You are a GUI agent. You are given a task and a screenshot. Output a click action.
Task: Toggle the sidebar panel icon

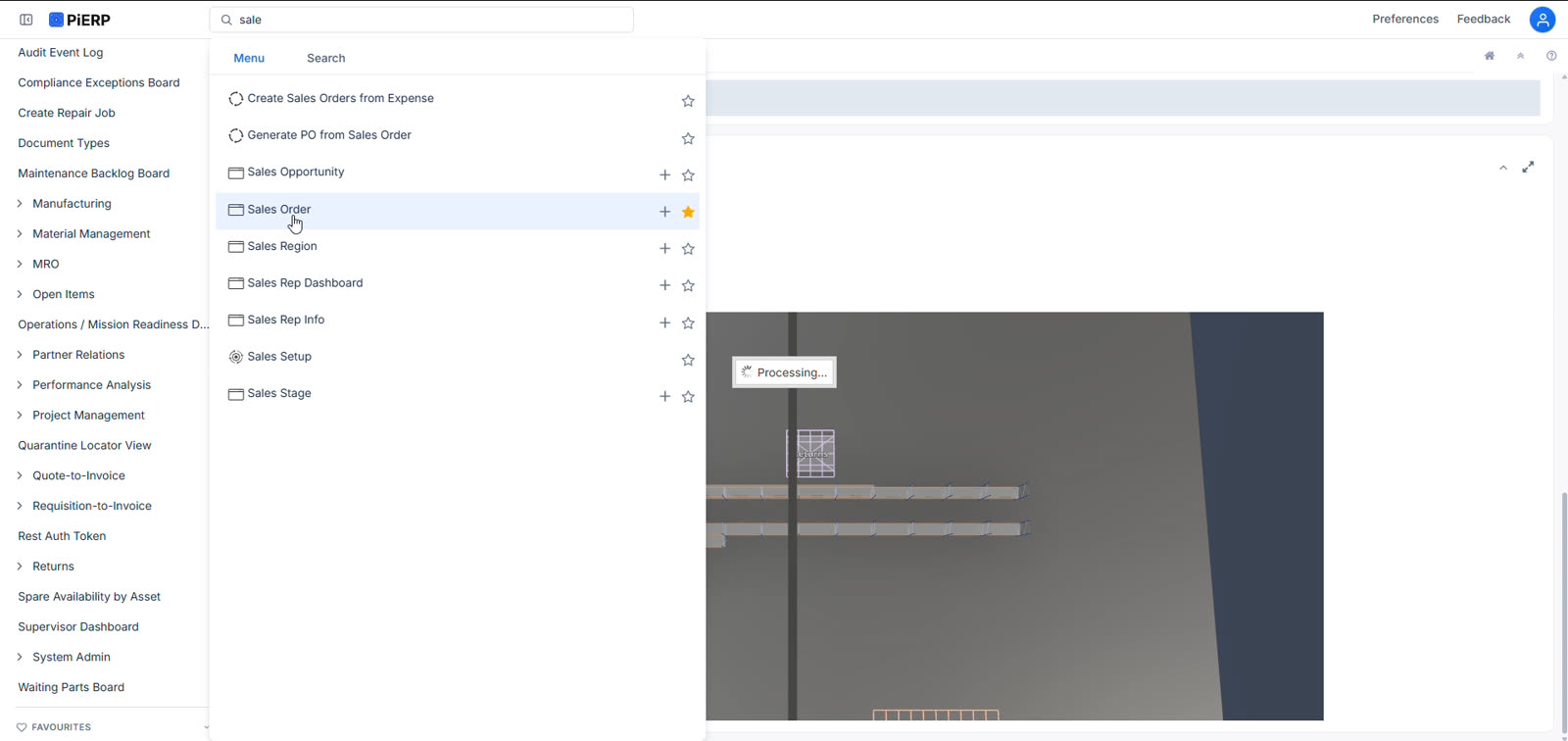click(26, 20)
